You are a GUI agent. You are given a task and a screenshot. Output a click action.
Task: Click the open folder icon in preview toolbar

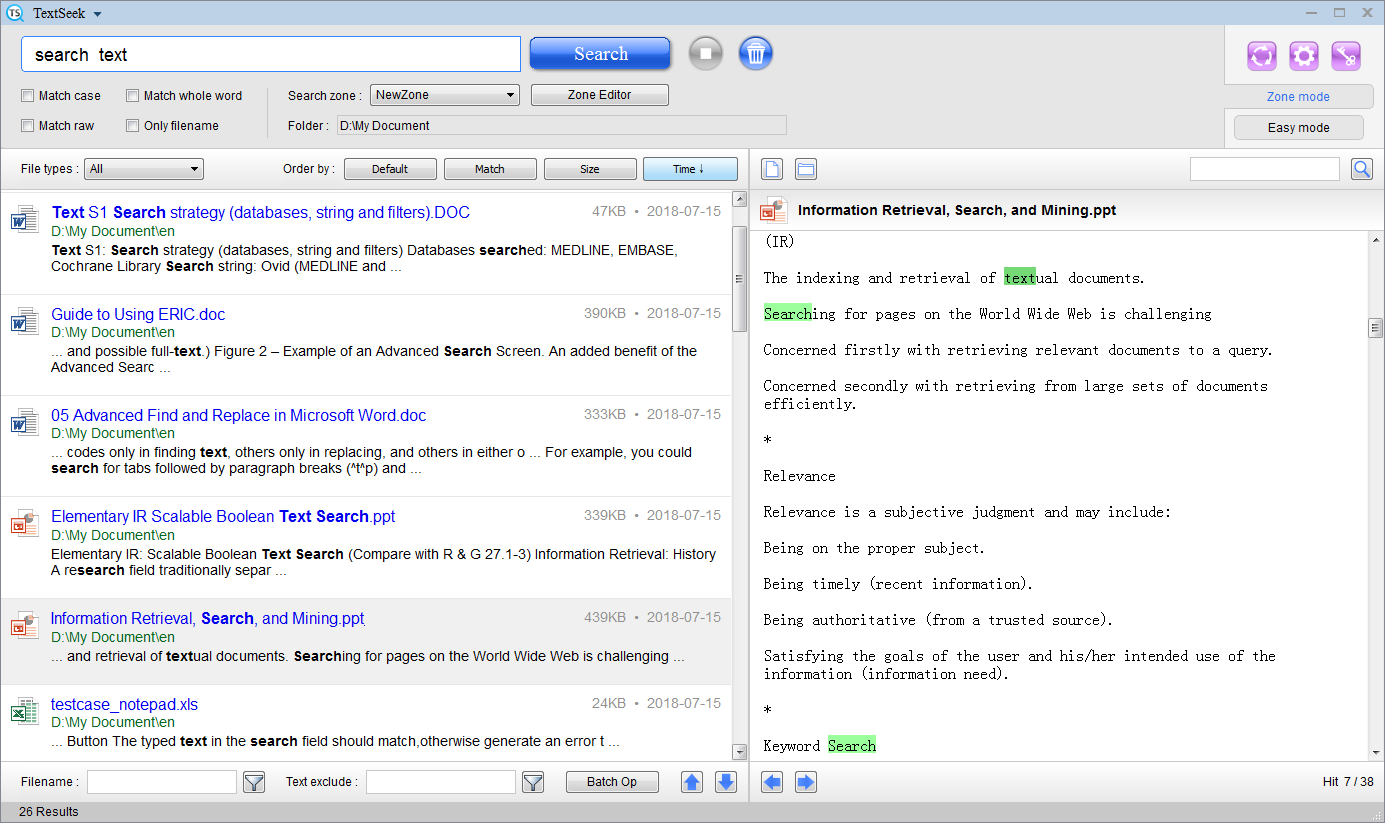(806, 169)
